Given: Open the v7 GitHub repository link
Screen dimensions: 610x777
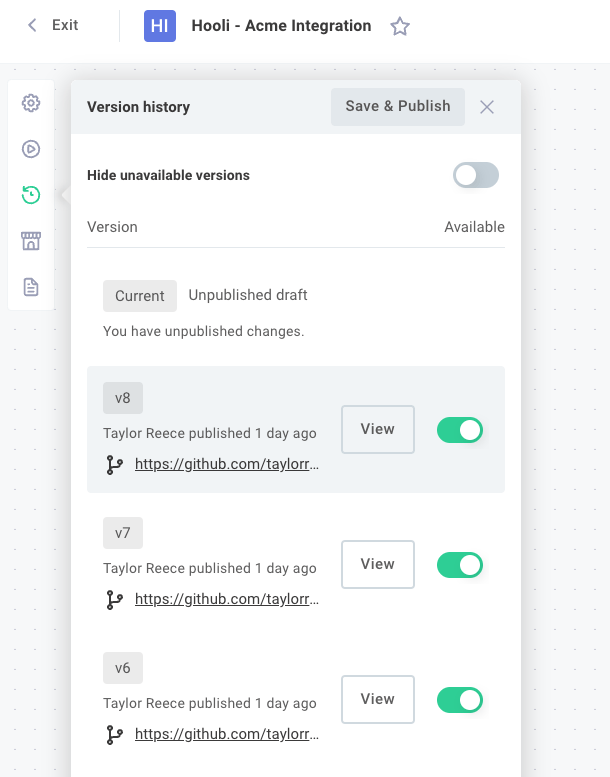Looking at the screenshot, I should (227, 599).
